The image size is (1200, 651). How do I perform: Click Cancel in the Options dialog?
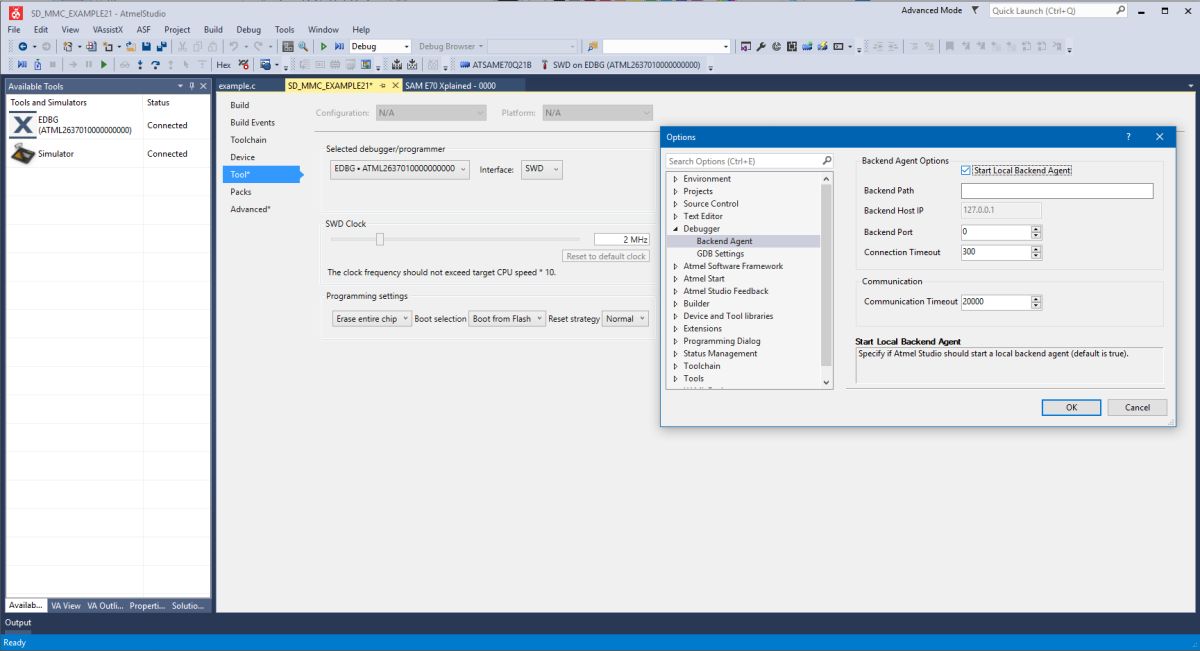1137,407
